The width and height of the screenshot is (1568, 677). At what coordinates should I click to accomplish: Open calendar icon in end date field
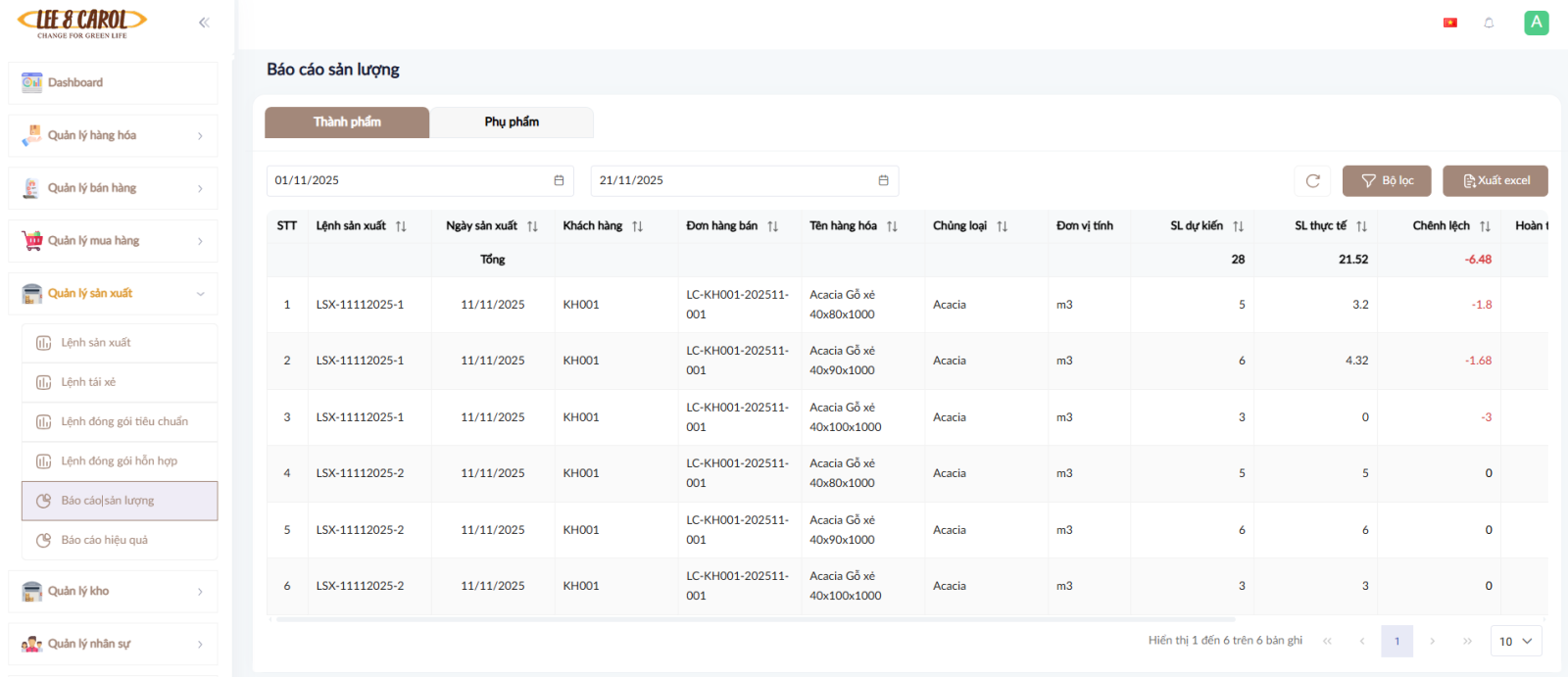(x=883, y=180)
